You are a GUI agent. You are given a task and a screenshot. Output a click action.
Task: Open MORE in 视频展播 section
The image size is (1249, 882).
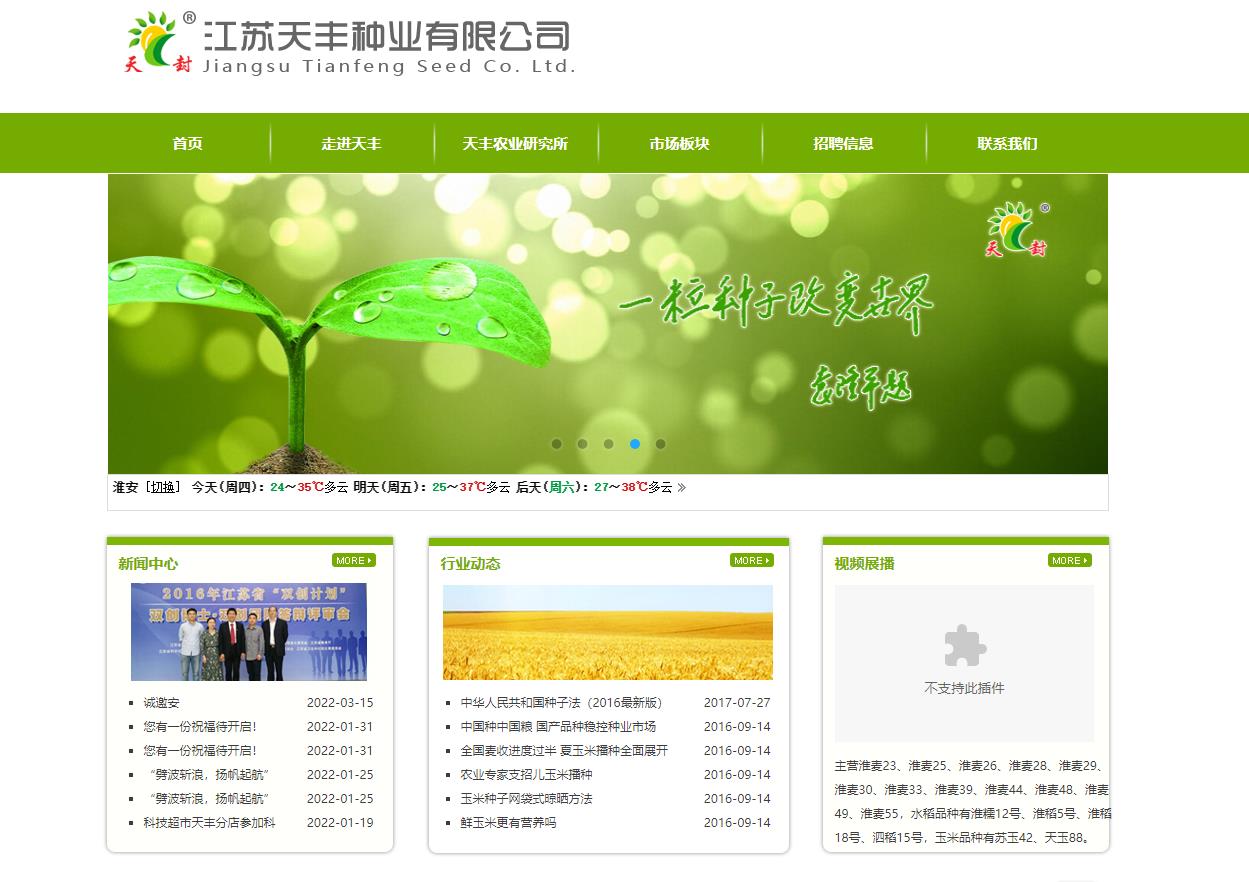coord(1069,560)
